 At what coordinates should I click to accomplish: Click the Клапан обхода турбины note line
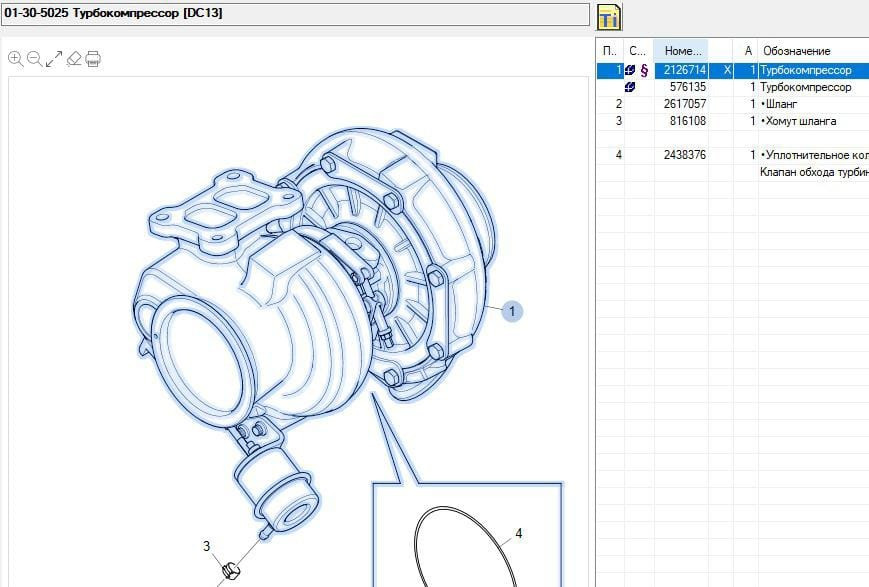pos(812,172)
